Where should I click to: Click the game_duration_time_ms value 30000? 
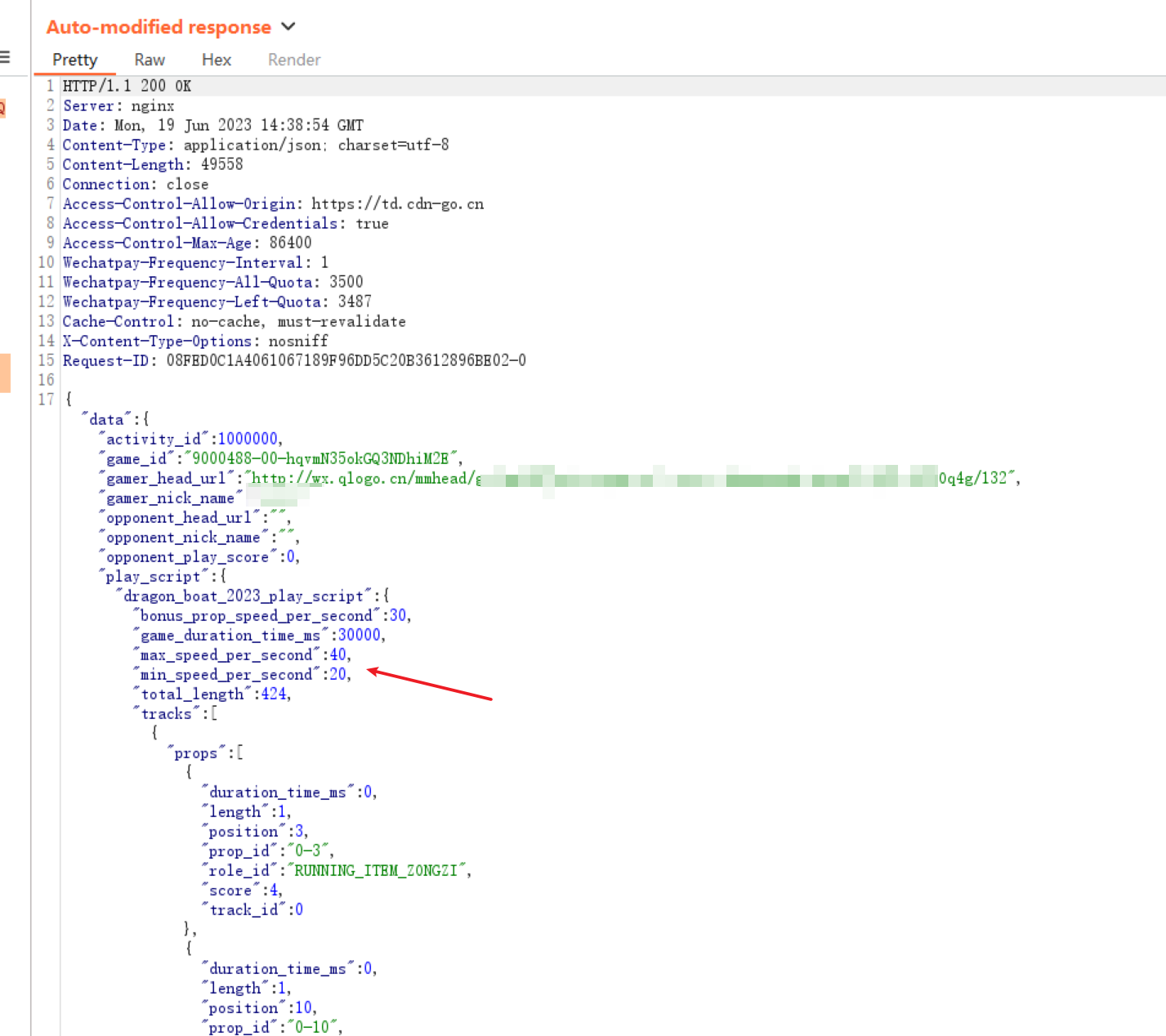click(359, 635)
